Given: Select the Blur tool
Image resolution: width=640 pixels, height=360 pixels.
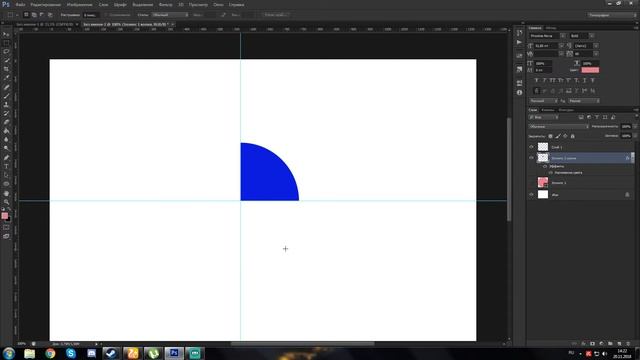Looking at the screenshot, I should pyautogui.click(x=6, y=140).
